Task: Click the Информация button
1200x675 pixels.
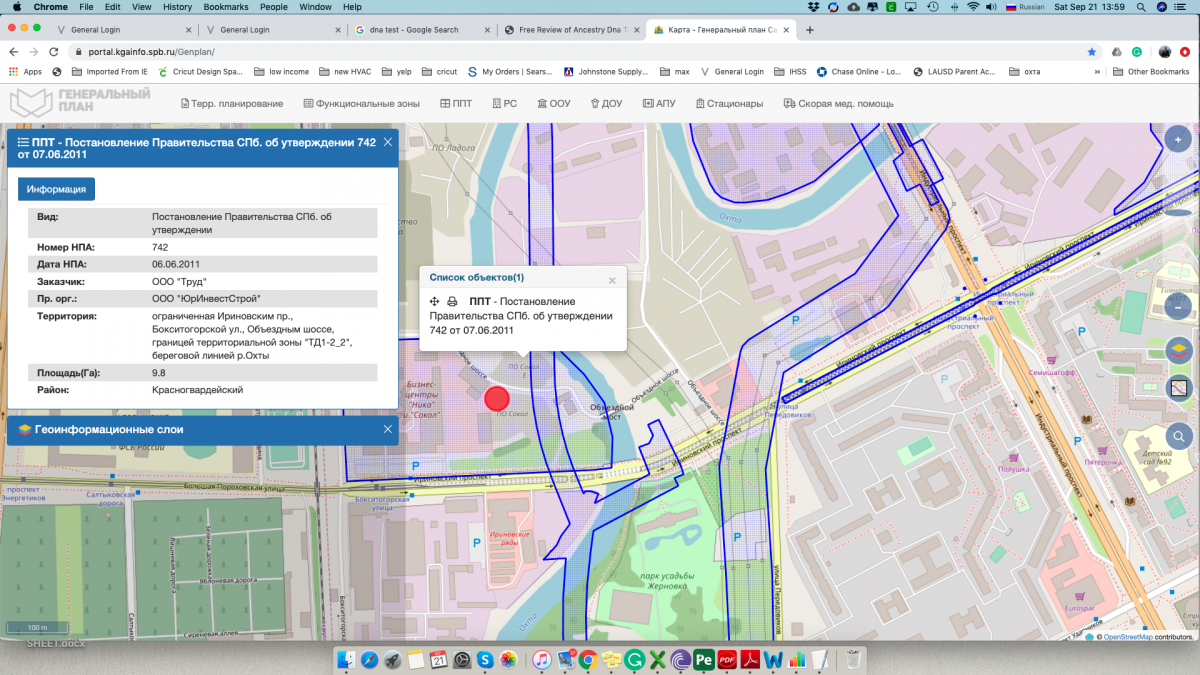Action: point(56,189)
